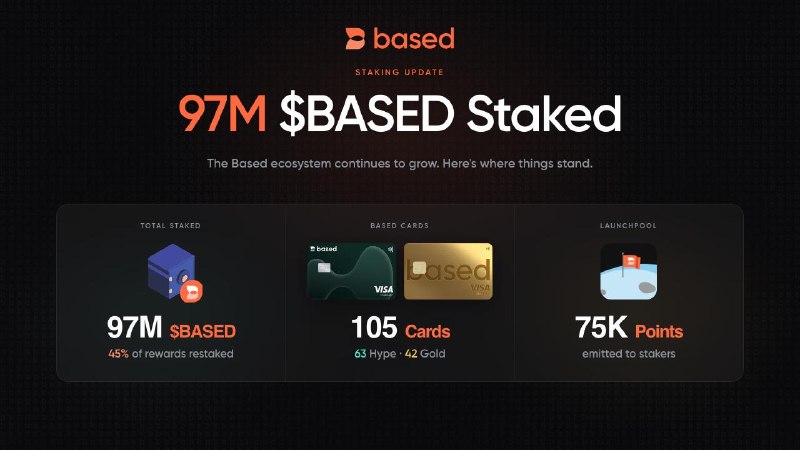Click the 63 Hype · 42 Gold text
The height and width of the screenshot is (450, 800).
pyautogui.click(x=400, y=354)
